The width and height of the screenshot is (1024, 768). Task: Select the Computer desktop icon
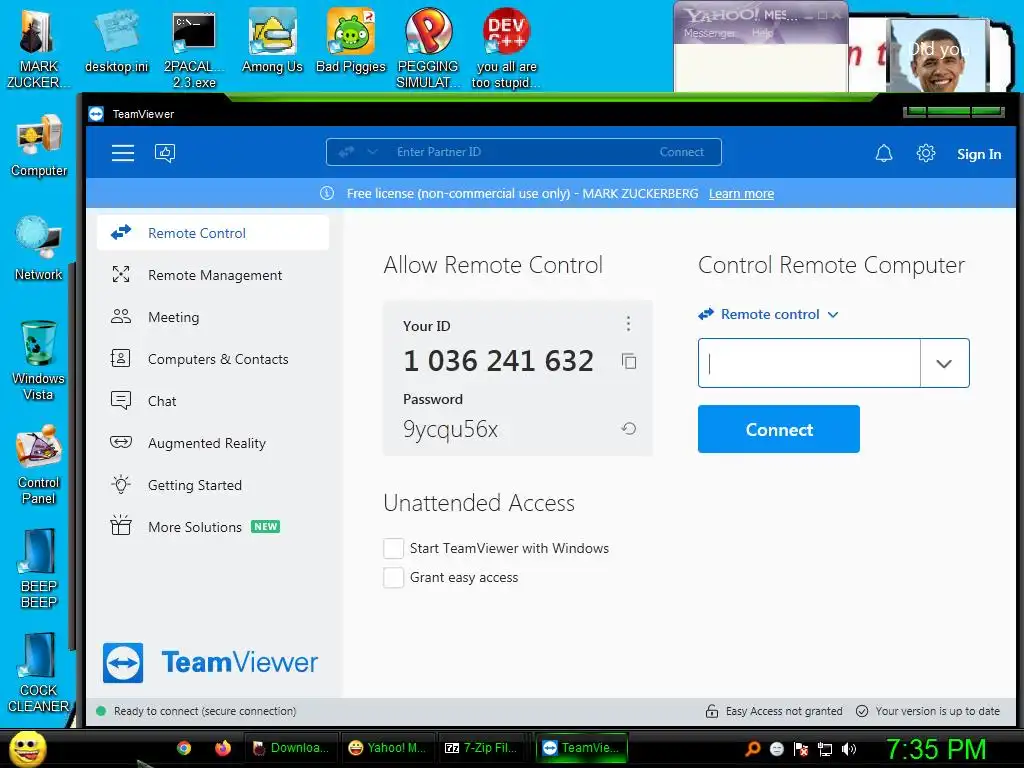click(x=39, y=146)
